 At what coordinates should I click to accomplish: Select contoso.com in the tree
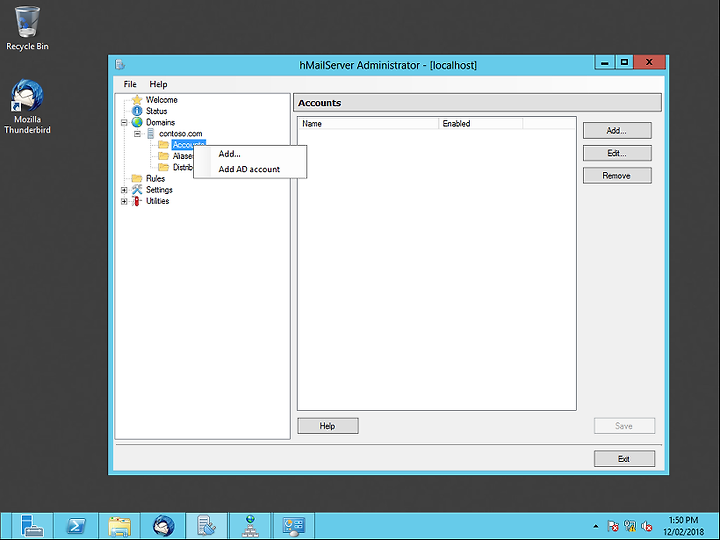pyautogui.click(x=180, y=134)
